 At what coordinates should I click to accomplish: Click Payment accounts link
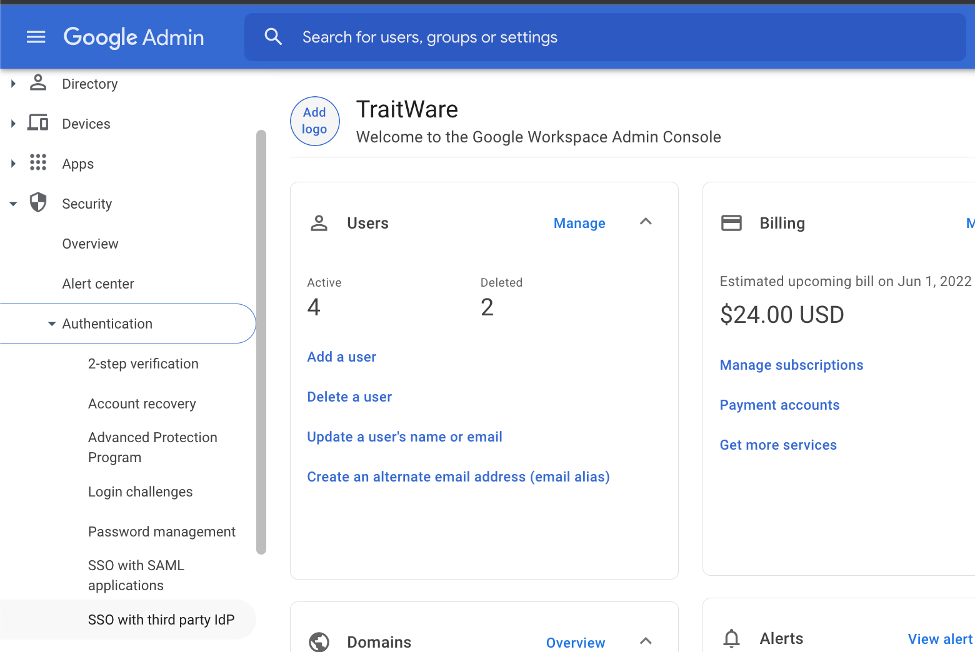(779, 405)
